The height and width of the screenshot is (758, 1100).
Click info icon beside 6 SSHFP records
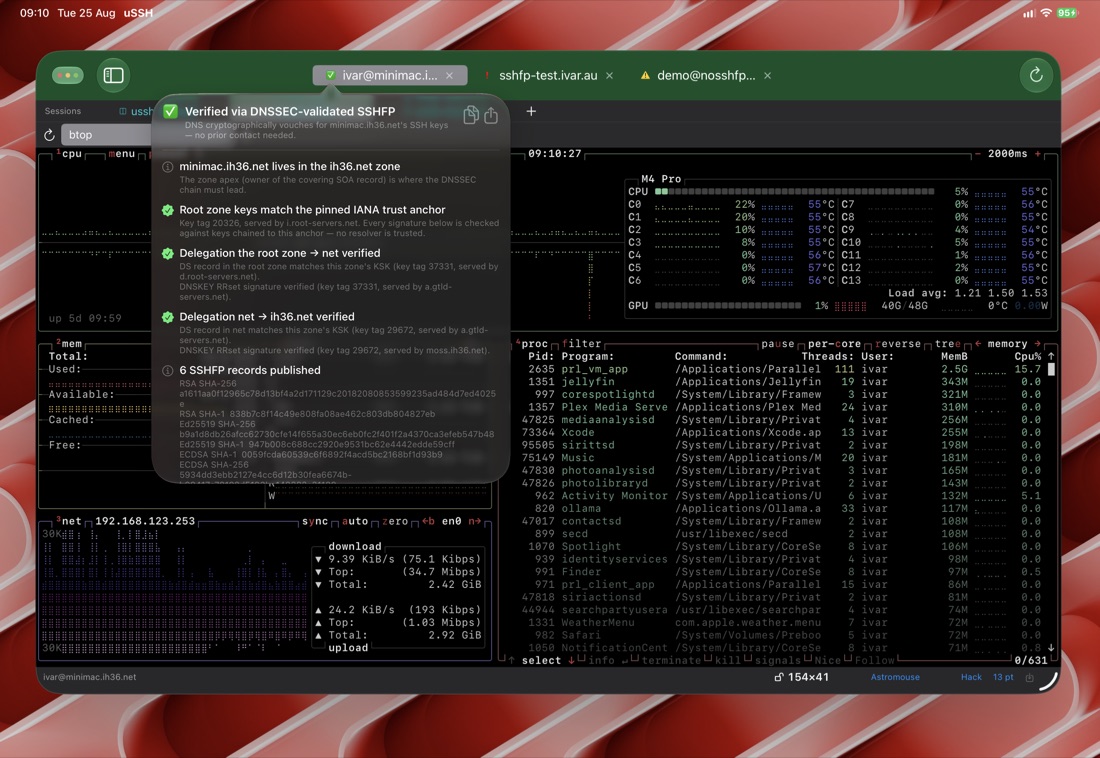tap(168, 371)
